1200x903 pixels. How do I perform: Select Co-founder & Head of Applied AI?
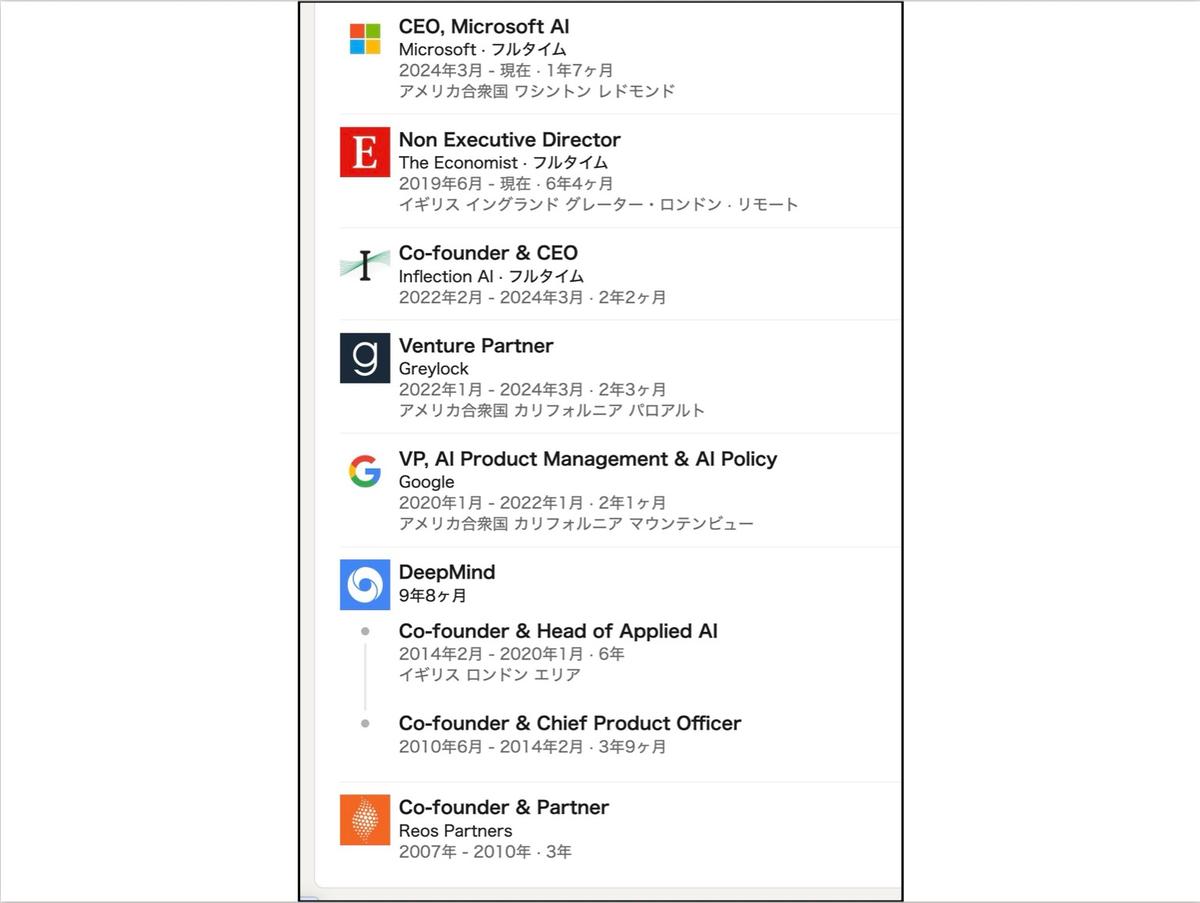tap(558, 631)
